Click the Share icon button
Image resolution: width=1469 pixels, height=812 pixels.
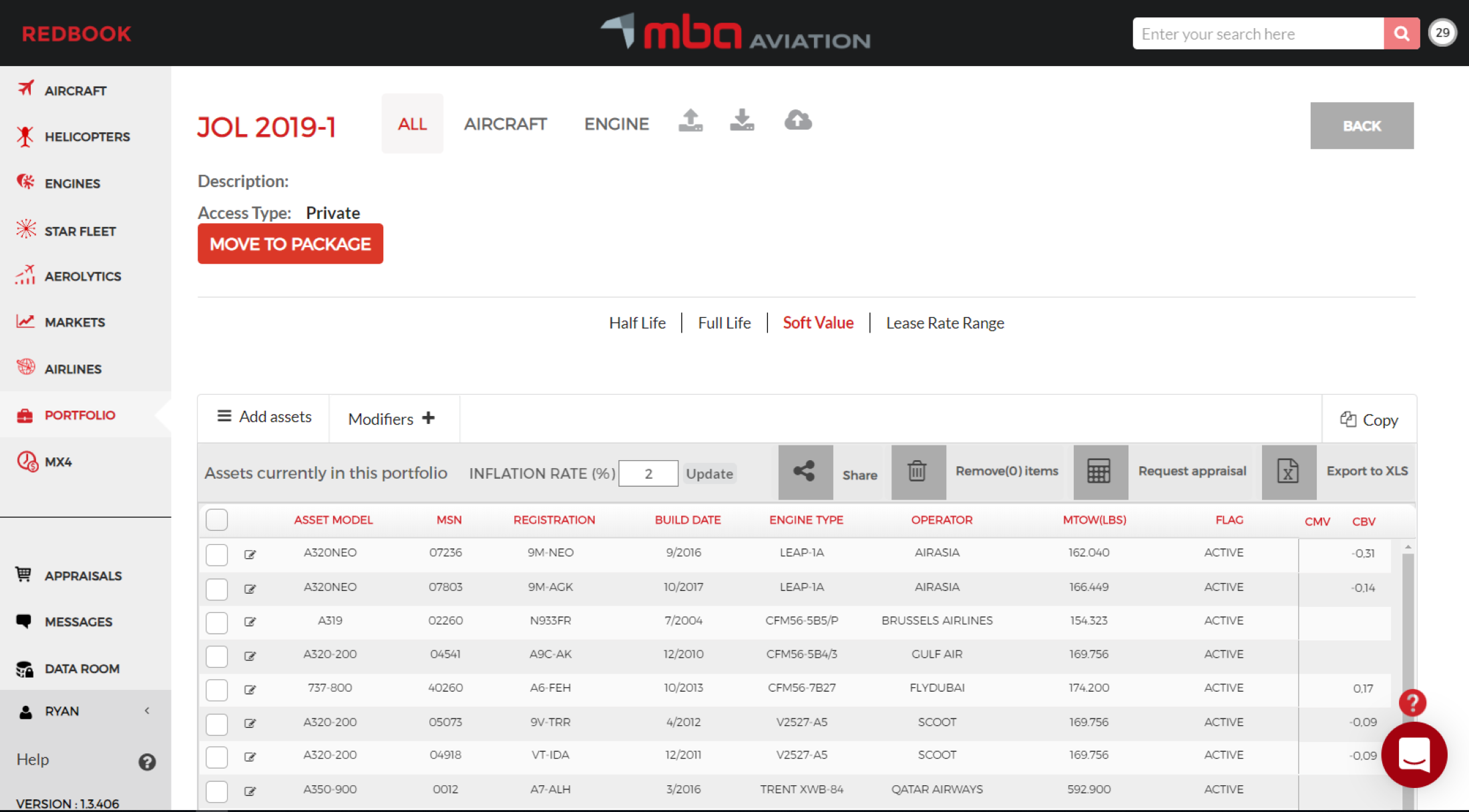805,472
